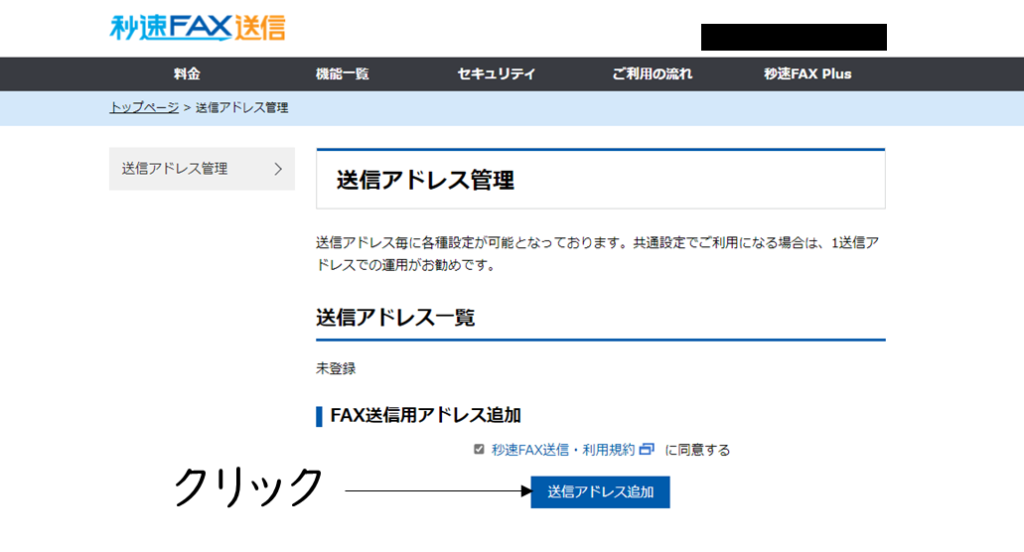1024x552 pixels.
Task: Click the 送信アドレス追加 button
Action: pos(600,492)
